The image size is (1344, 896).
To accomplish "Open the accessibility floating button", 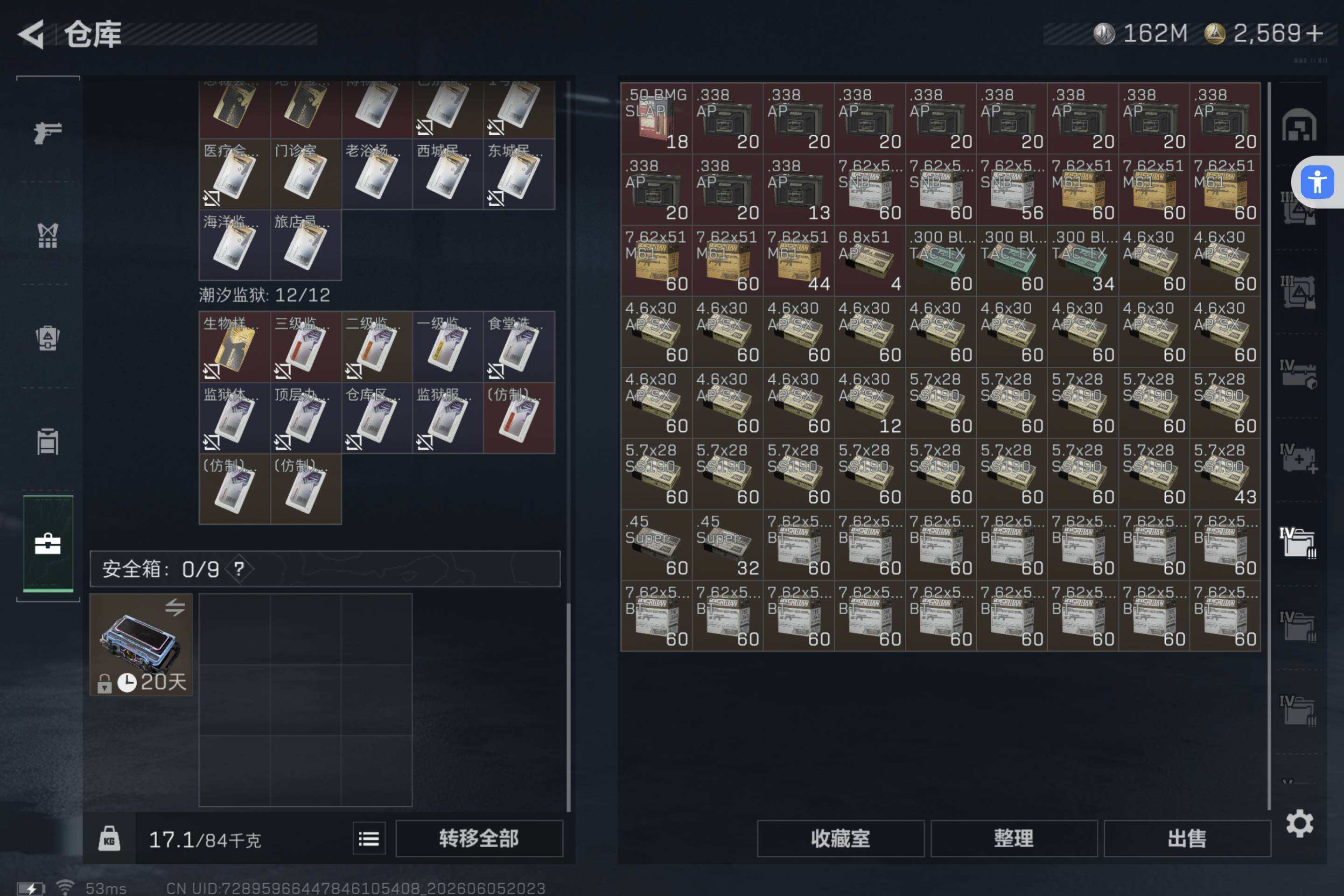I will pos(1317,182).
